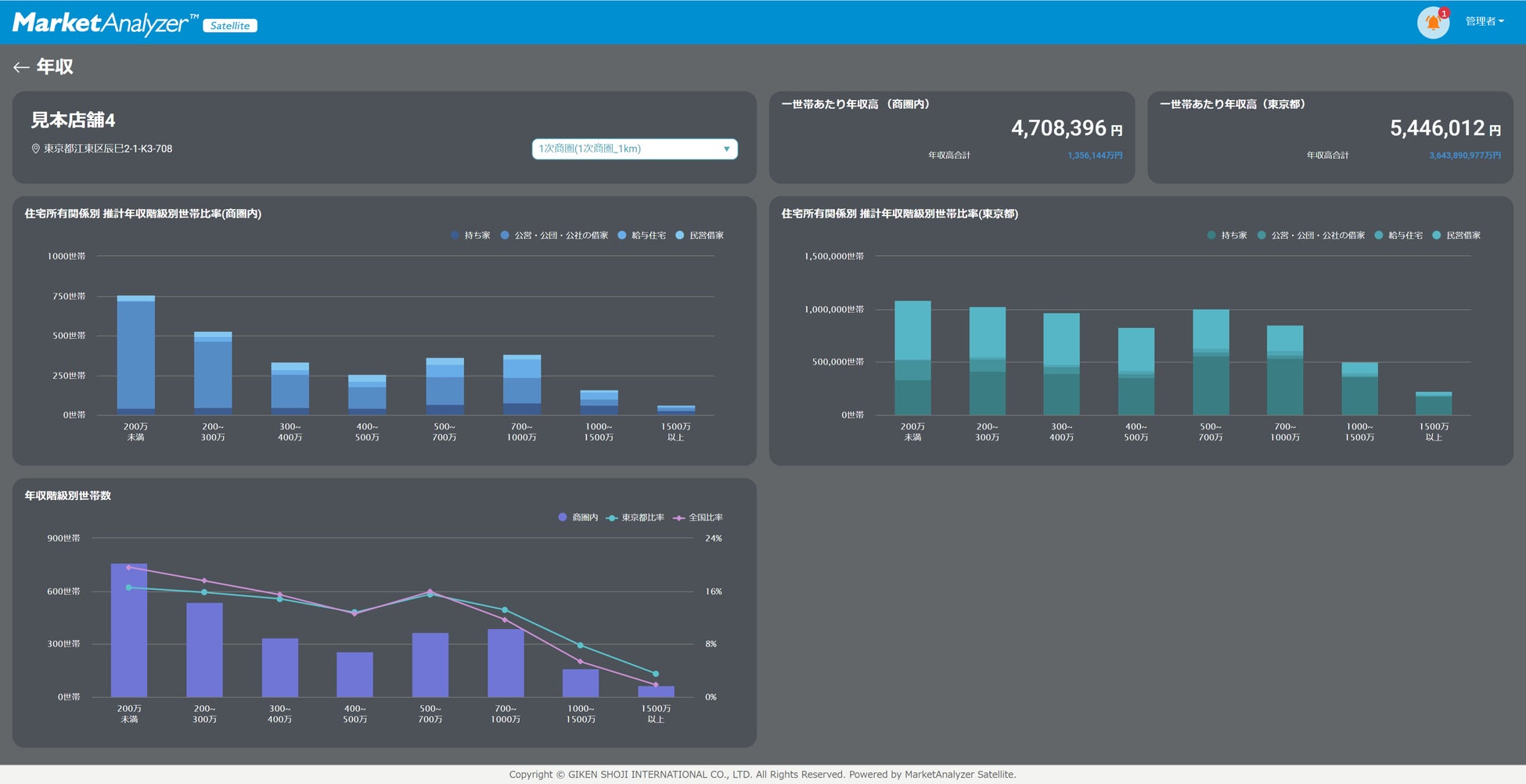Click 700~1000万 bar in 年収階級別世帯数 chart
The width and height of the screenshot is (1526, 784).
coord(506,664)
